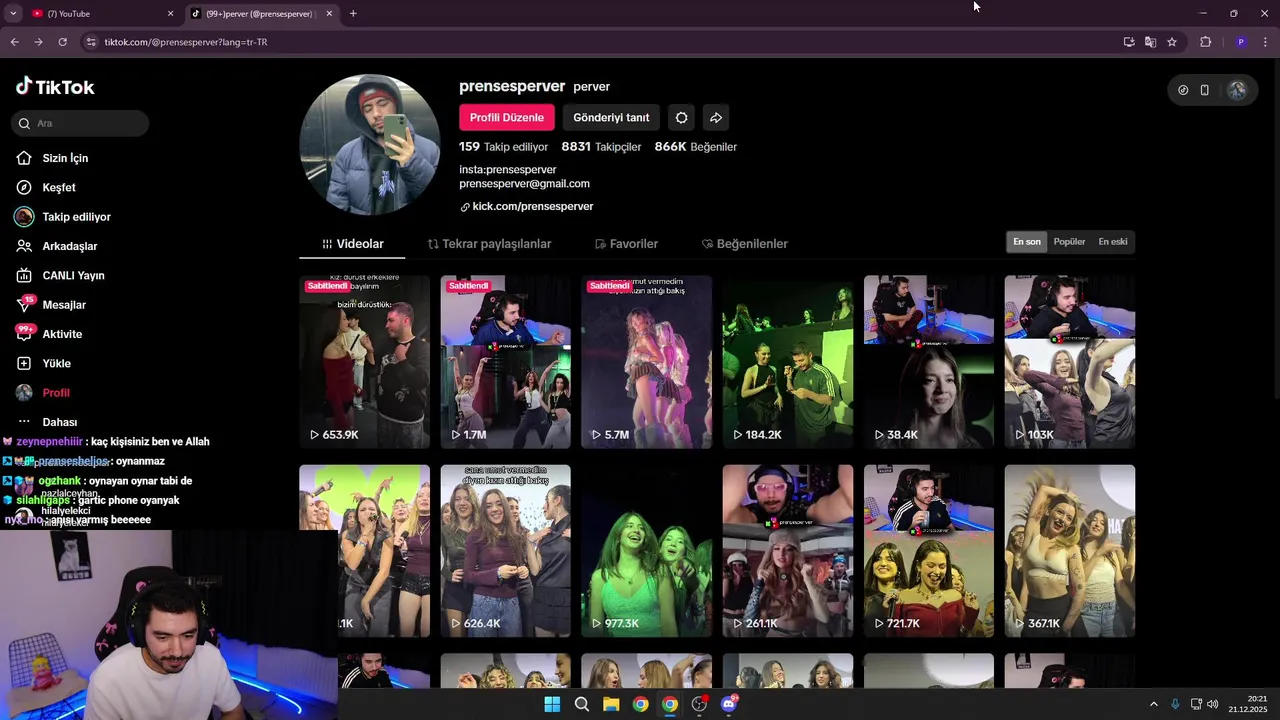1280x720 pixels.
Task: Click install app icon in address bar
Action: point(1129,42)
